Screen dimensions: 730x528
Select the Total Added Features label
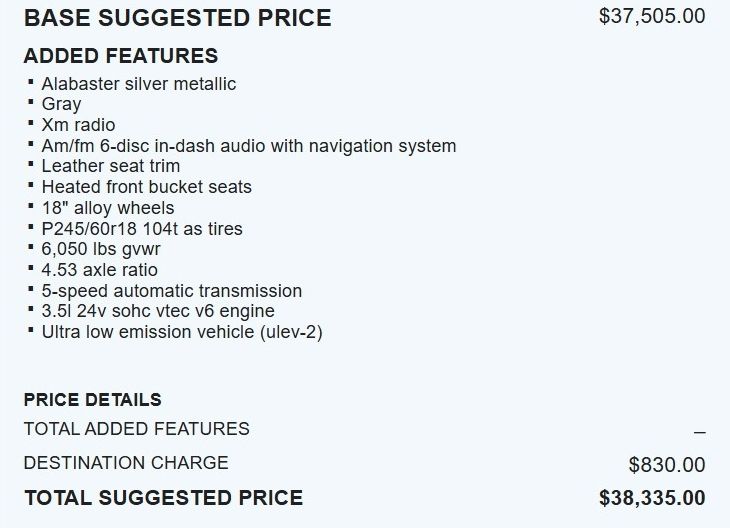(x=136, y=429)
